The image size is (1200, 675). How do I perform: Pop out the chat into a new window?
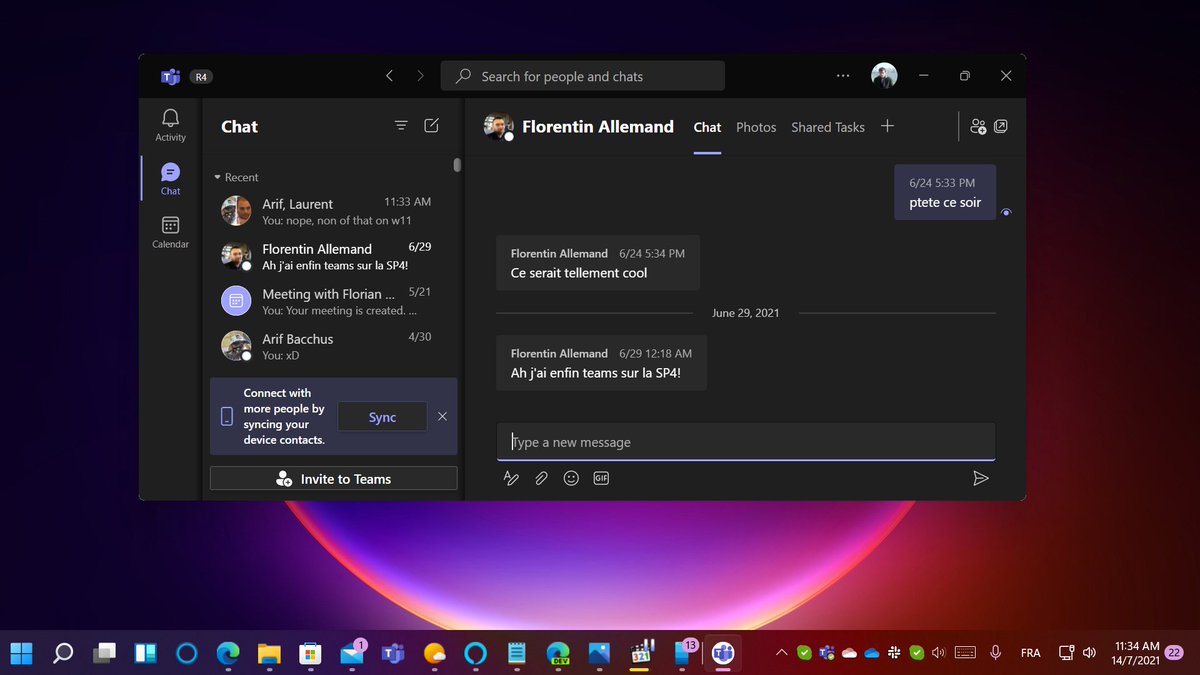coord(1001,127)
